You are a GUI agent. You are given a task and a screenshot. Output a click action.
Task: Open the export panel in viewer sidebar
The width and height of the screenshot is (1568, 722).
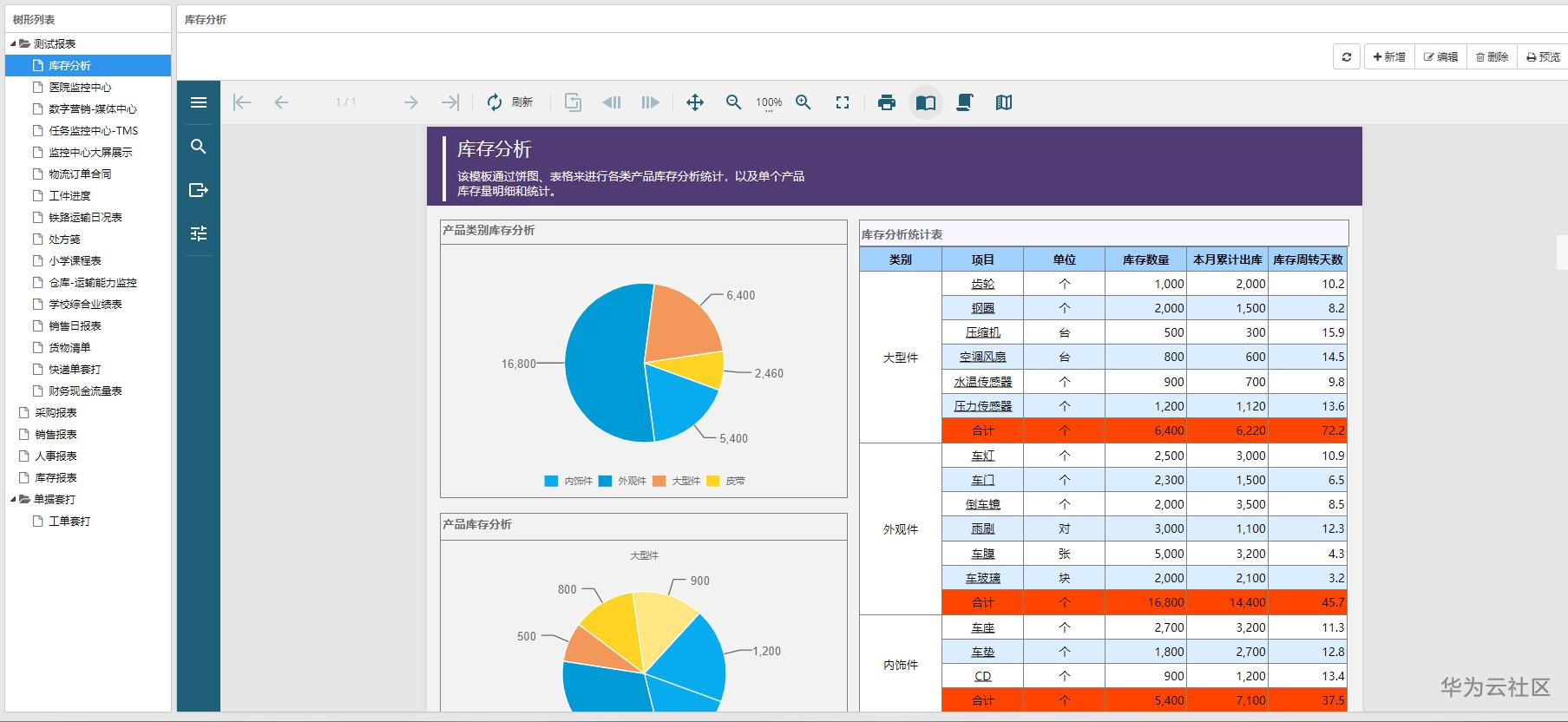point(199,190)
